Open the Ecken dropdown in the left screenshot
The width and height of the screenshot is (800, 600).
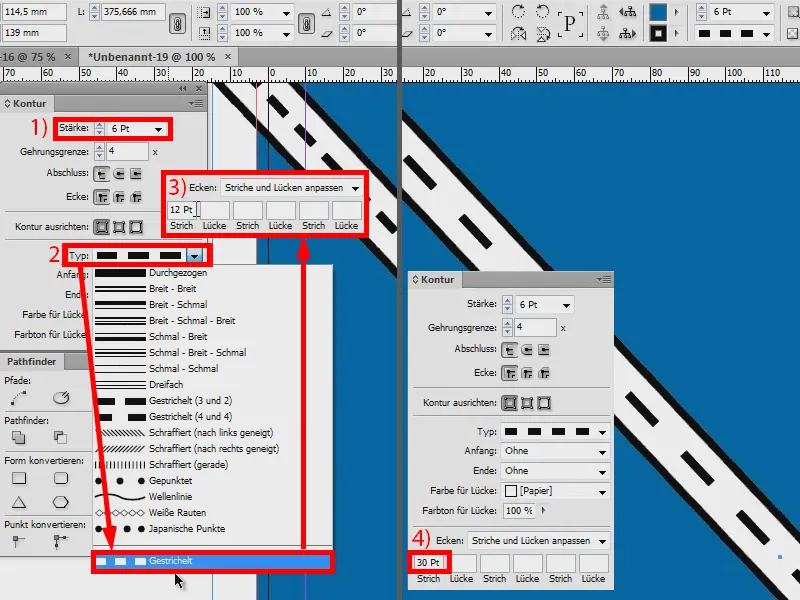pos(355,188)
